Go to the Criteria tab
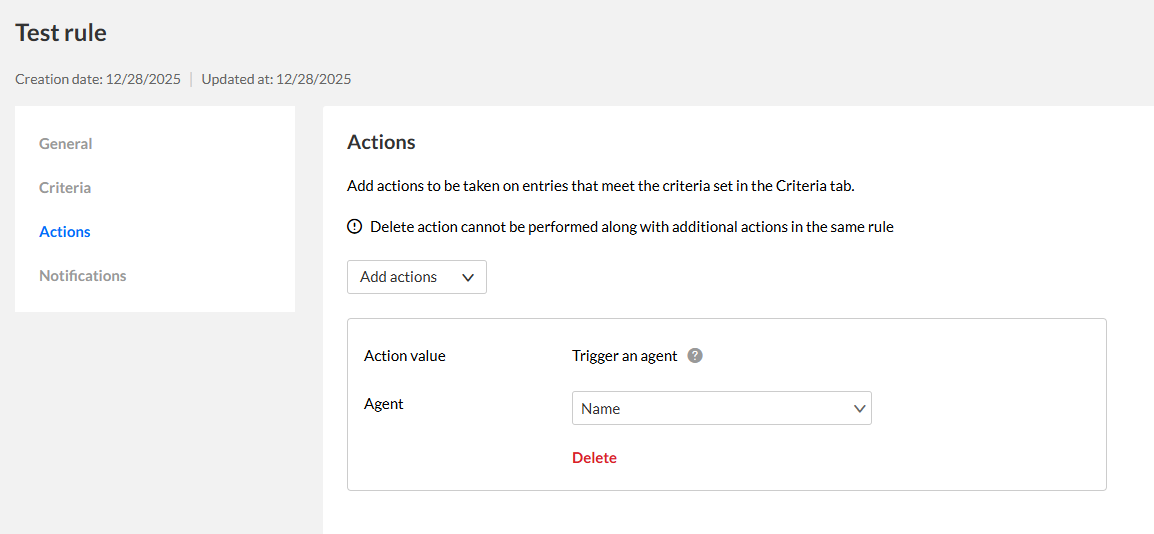This screenshot has width=1154, height=534. [65, 188]
